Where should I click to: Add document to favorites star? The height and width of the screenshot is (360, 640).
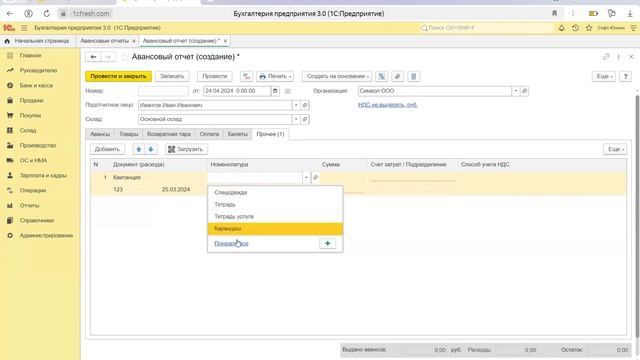(124, 57)
